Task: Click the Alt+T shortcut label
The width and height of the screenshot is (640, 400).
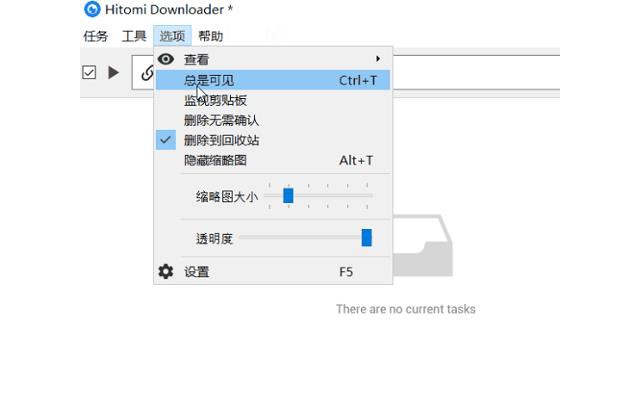Action: [x=356, y=160]
